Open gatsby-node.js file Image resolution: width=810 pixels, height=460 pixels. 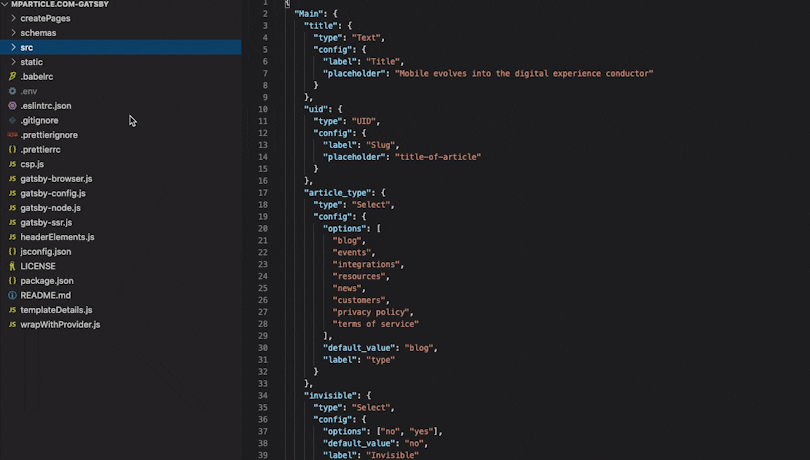(51, 208)
